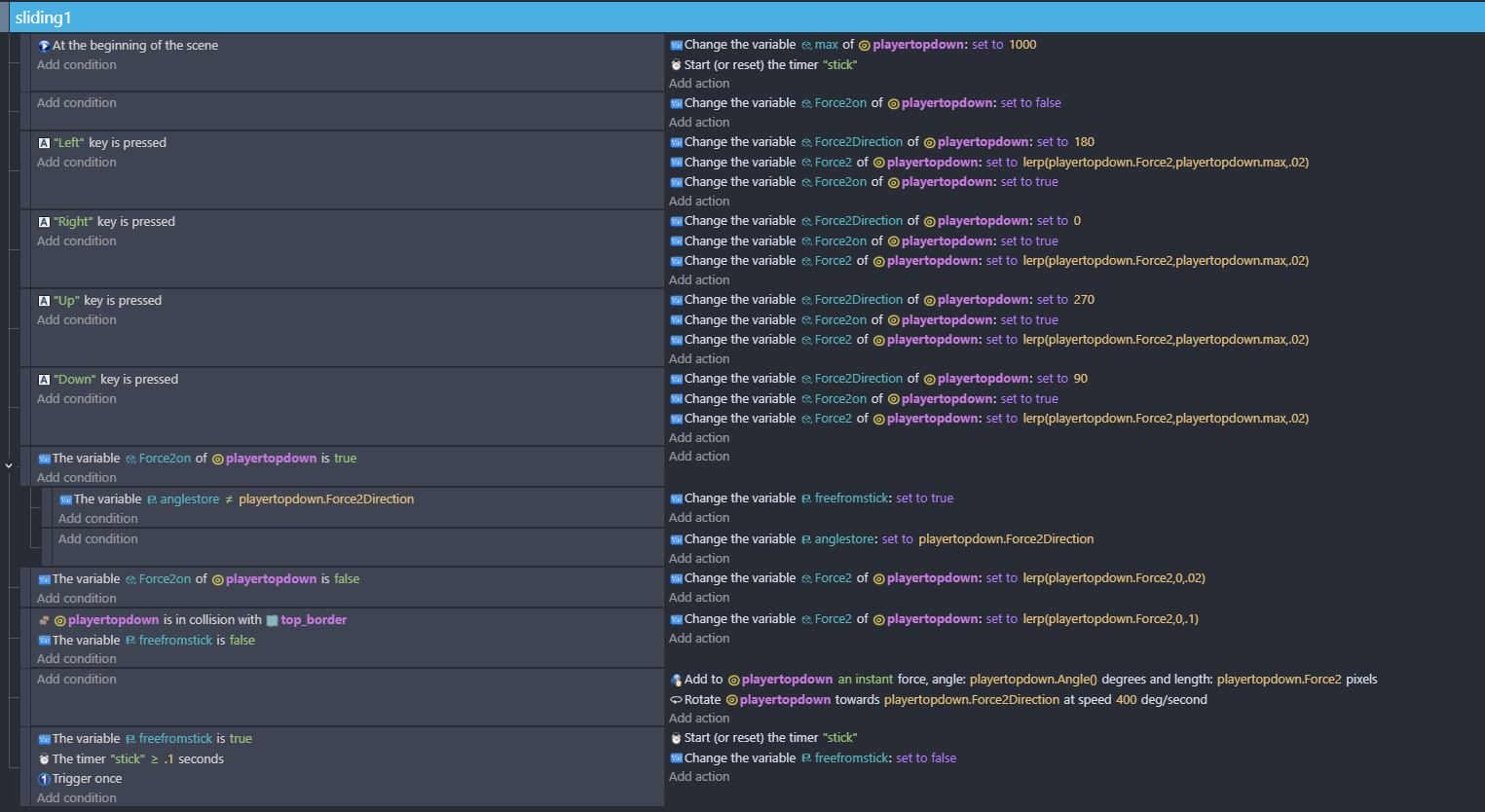Click the force icon on Add instant force action
The width and height of the screenshot is (1485, 812).
(x=676, y=681)
